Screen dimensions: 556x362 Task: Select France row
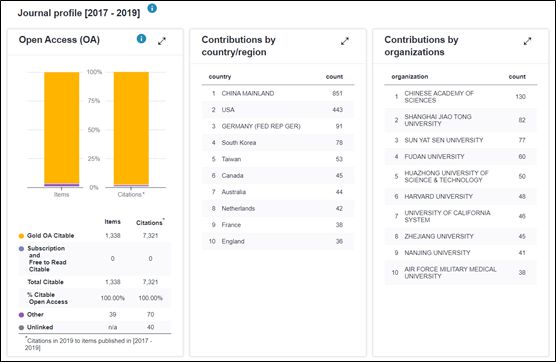tap(278, 225)
